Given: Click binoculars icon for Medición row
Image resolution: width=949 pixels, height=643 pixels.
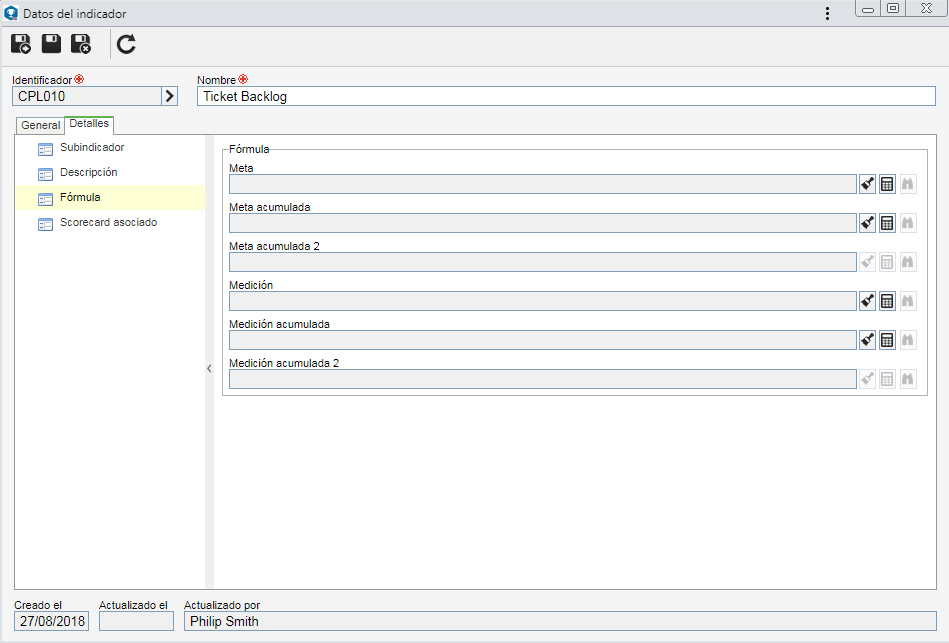Looking at the screenshot, I should click(907, 301).
